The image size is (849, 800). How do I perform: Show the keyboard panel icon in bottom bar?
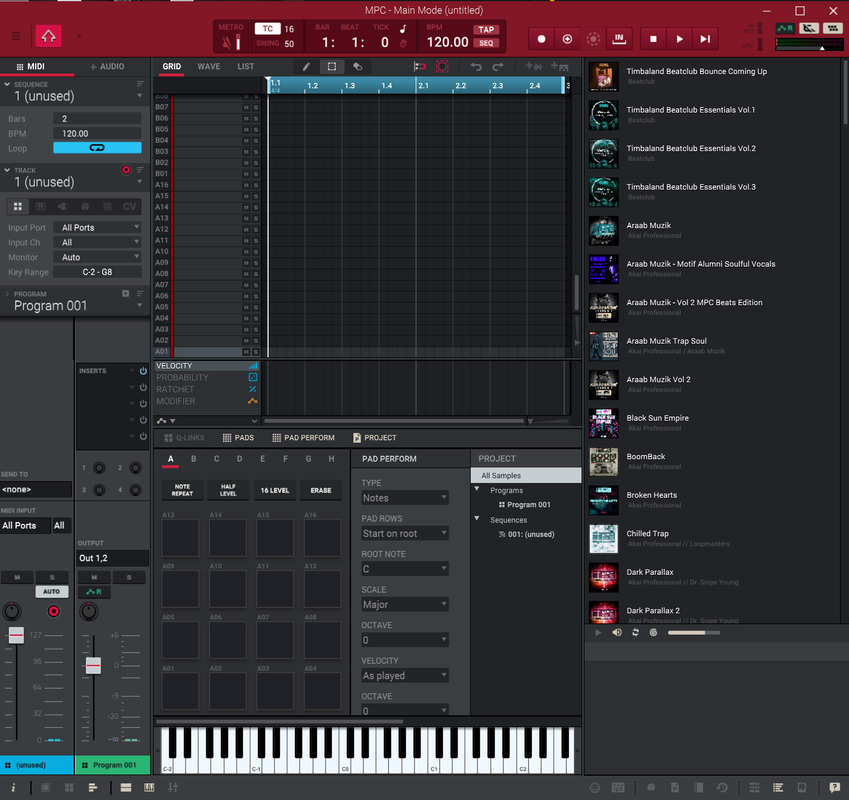pos(149,788)
